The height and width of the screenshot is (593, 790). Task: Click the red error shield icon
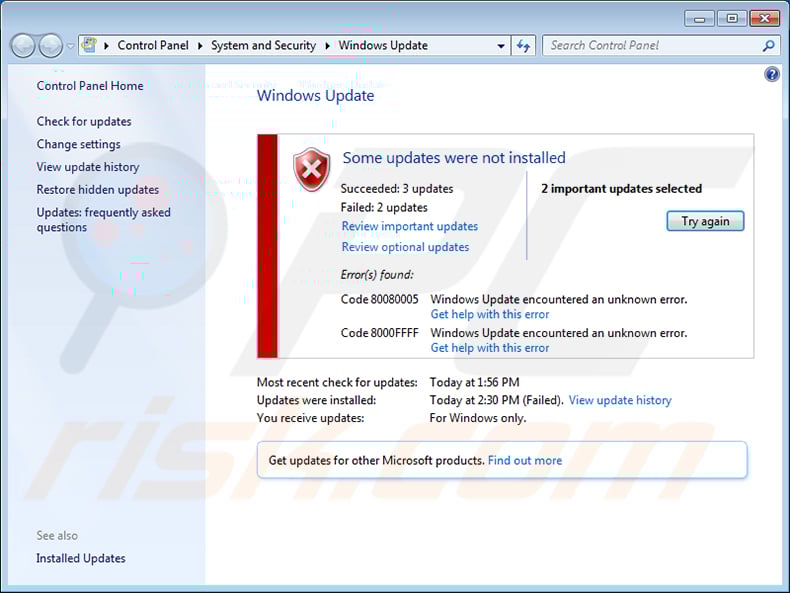click(311, 170)
